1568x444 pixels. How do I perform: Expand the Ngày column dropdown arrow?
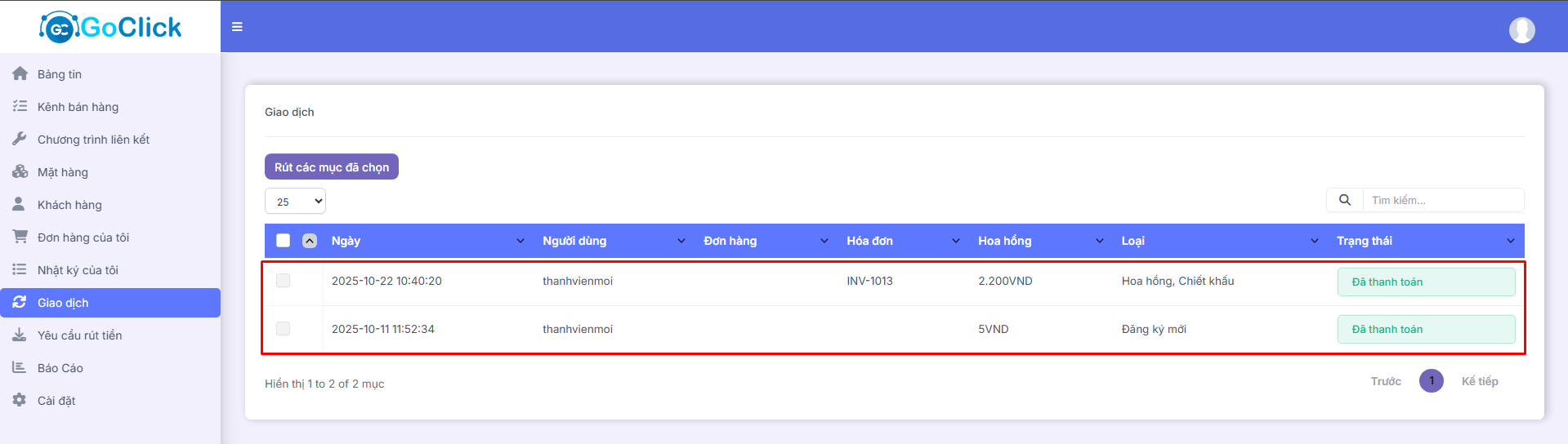(x=520, y=241)
